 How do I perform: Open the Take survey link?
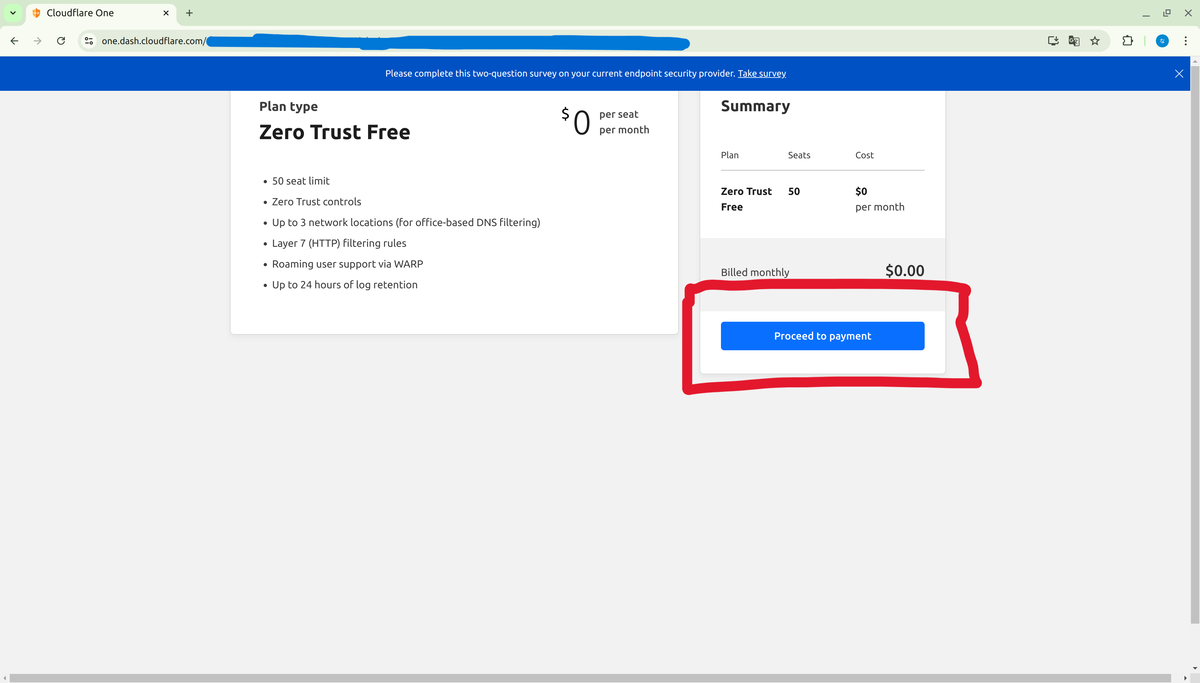tap(762, 74)
